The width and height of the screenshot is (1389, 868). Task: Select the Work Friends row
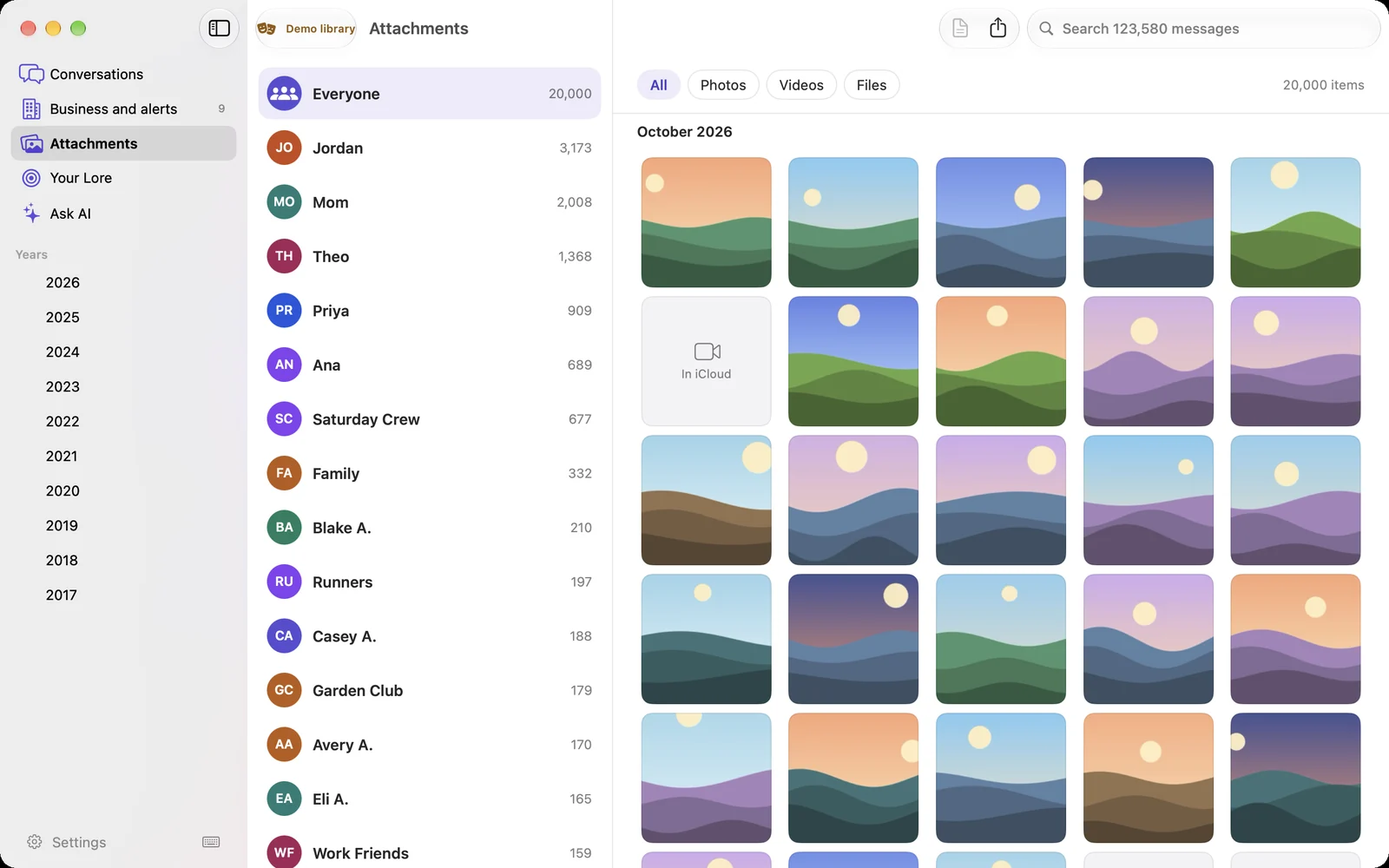pyautogui.click(x=430, y=852)
